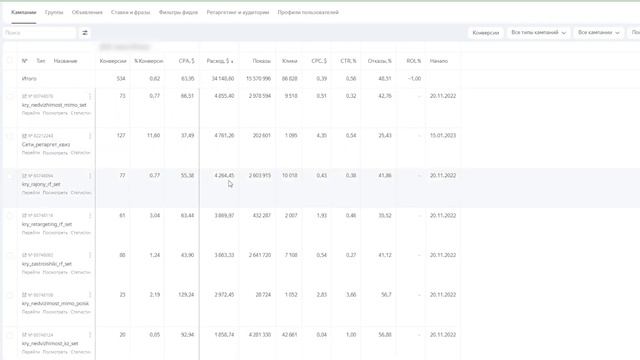Click Перейти link under kry_nedvizhimost_mimo_poisk

31,312
